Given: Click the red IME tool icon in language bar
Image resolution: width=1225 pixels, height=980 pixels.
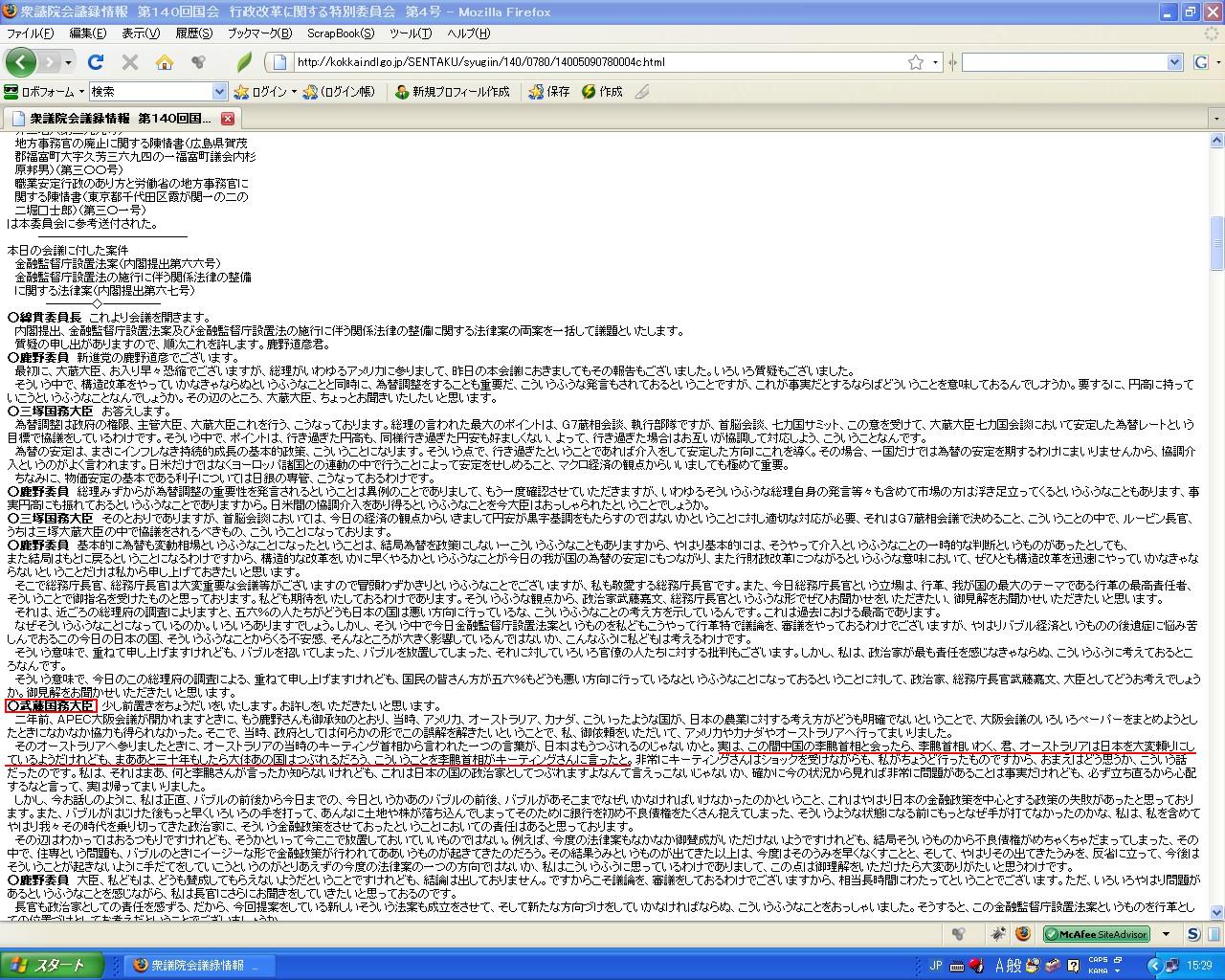Looking at the screenshot, I should [x=977, y=966].
